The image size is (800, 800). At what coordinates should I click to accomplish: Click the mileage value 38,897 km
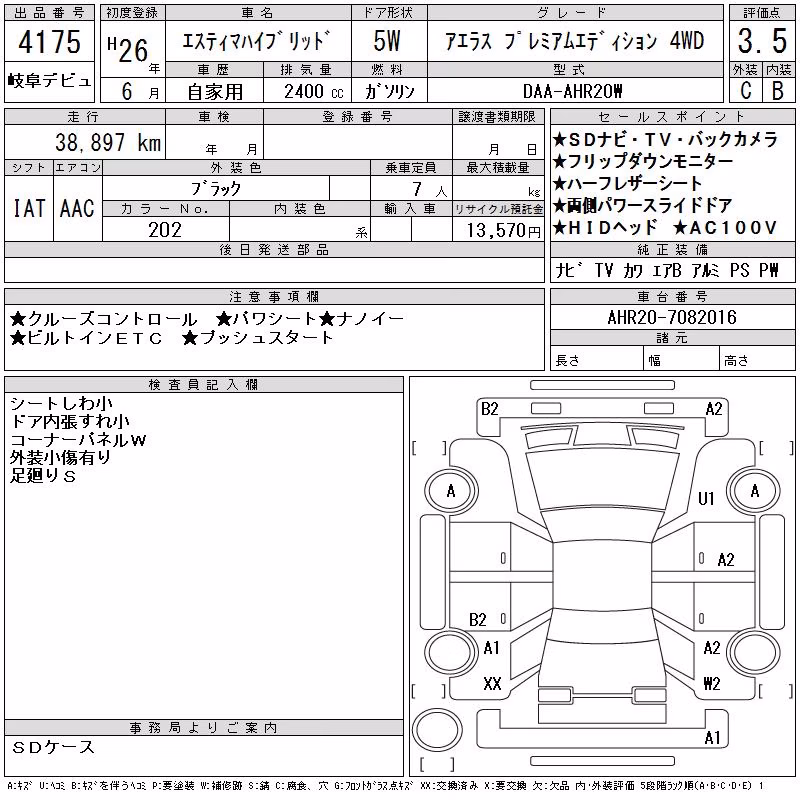pyautogui.click(x=108, y=142)
